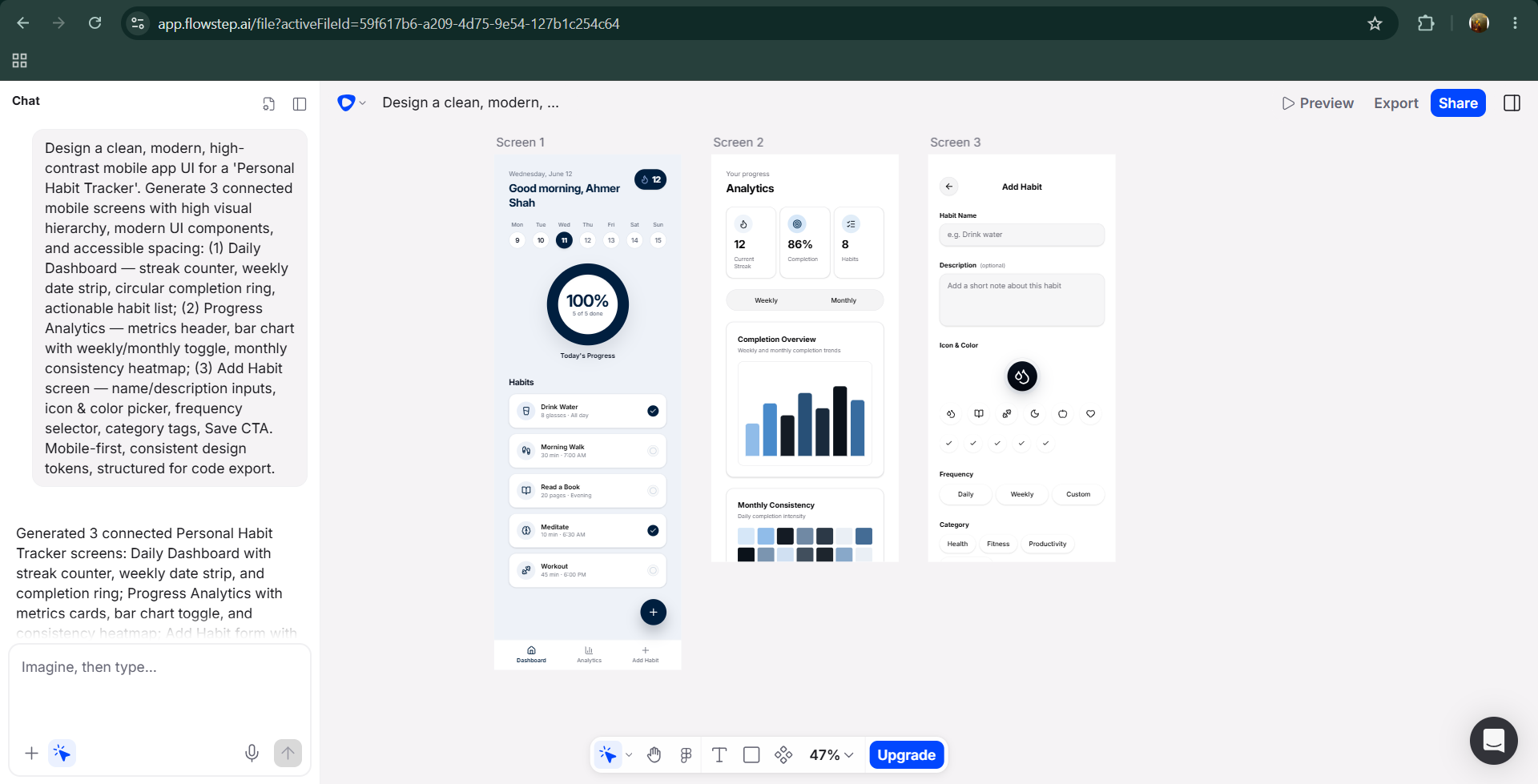Select the Screen 3 label
The image size is (1538, 784).
pos(955,142)
